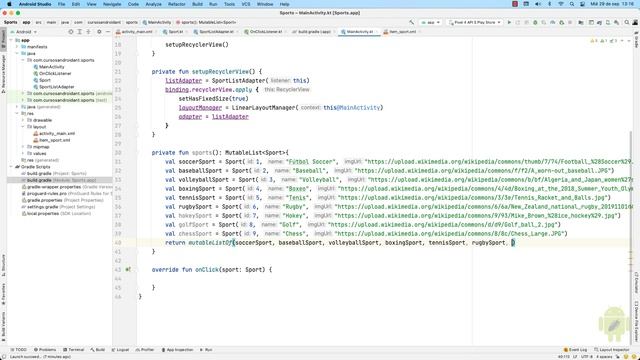
Task: Open the Terminal tool window
Action: point(74,350)
